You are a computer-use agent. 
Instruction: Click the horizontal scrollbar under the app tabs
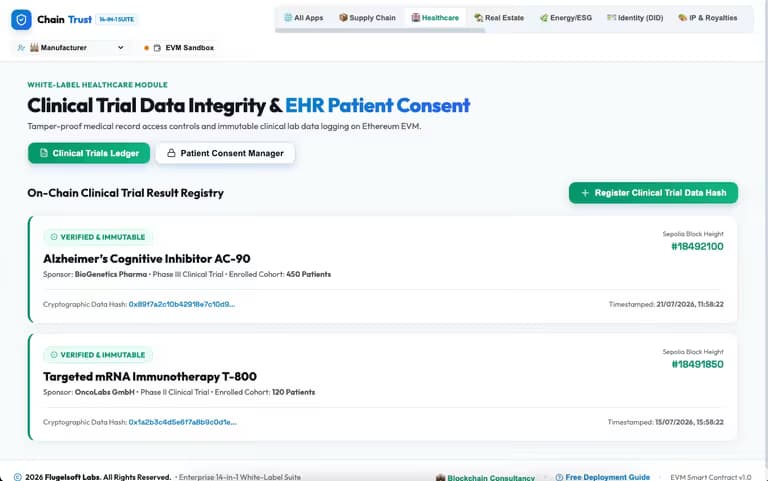[x=380, y=30]
